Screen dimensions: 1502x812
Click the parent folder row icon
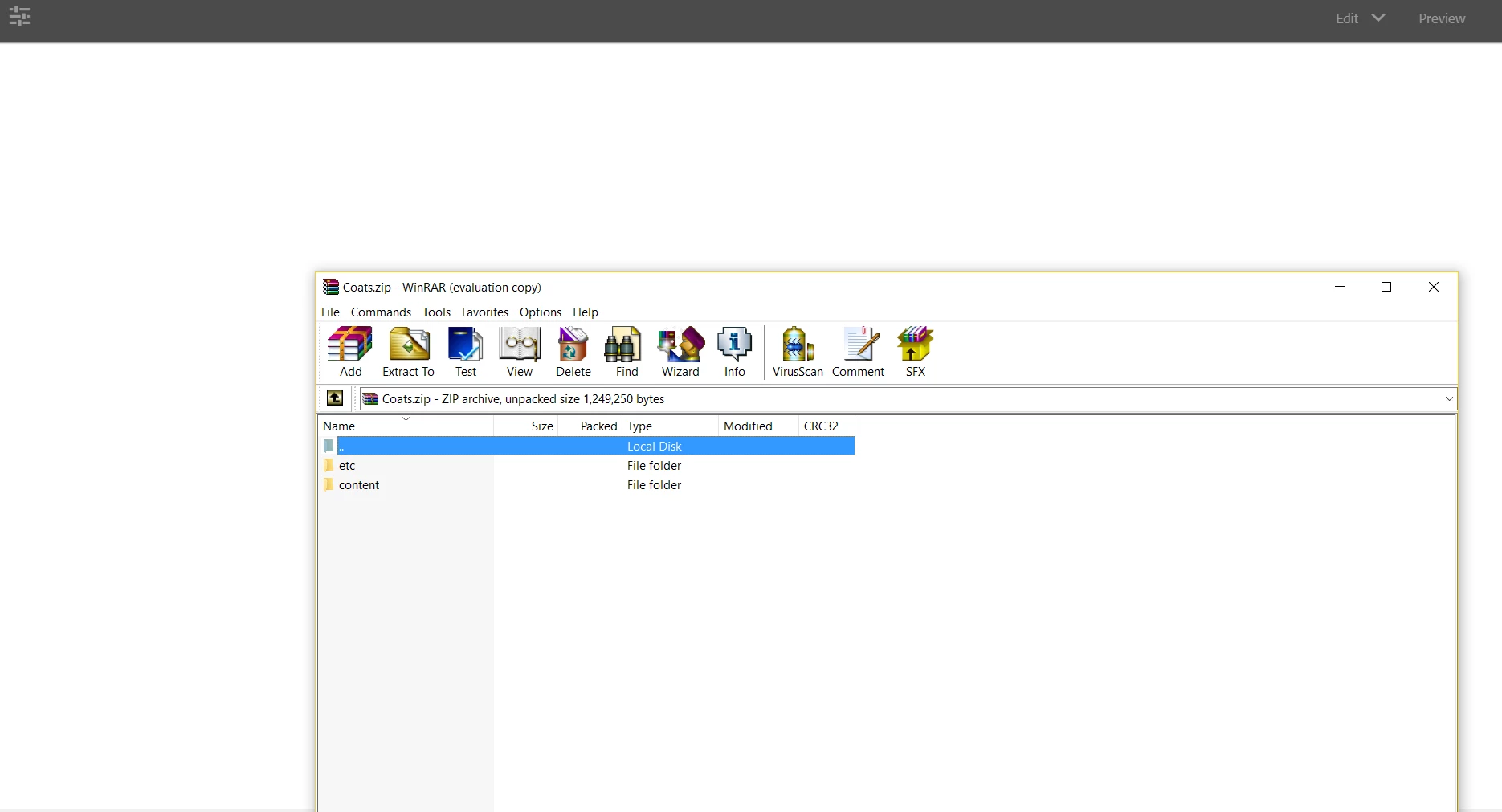[x=329, y=446]
